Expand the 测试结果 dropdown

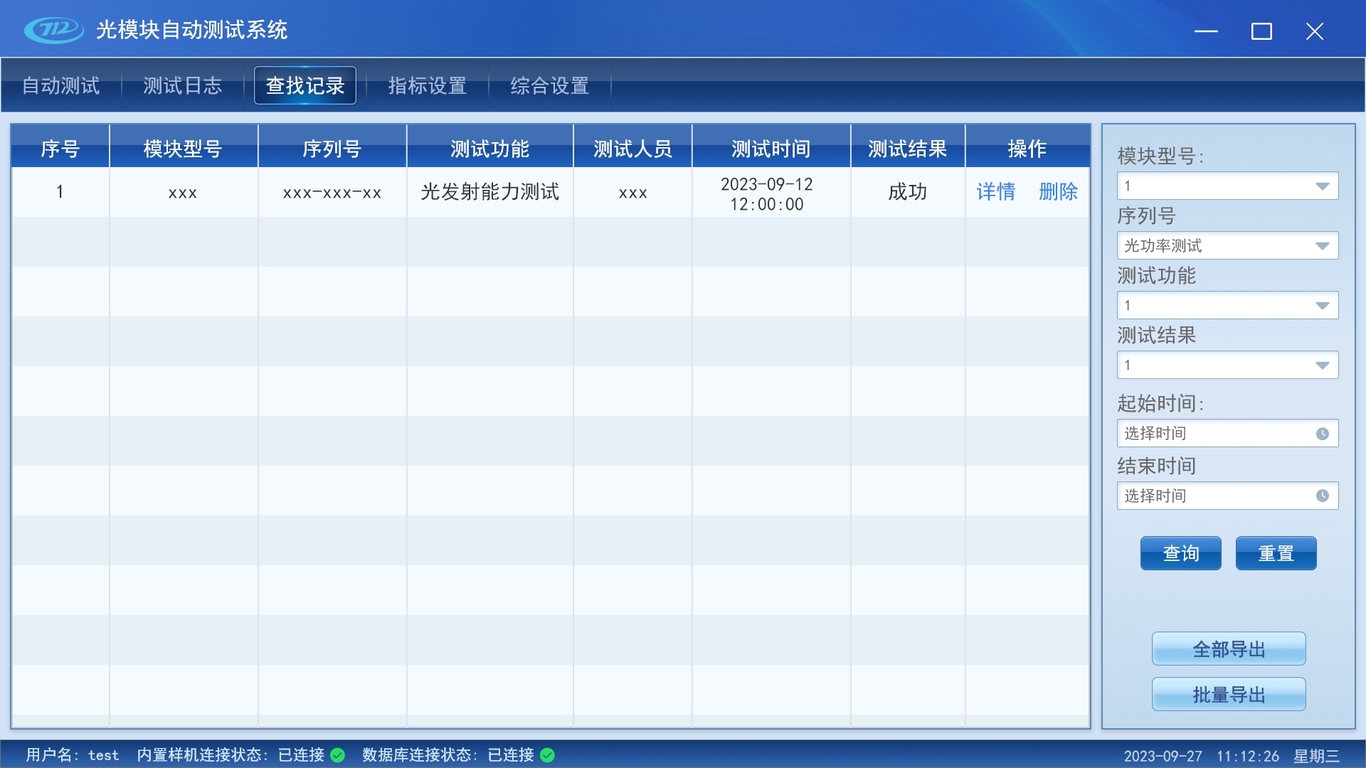tap(1227, 365)
